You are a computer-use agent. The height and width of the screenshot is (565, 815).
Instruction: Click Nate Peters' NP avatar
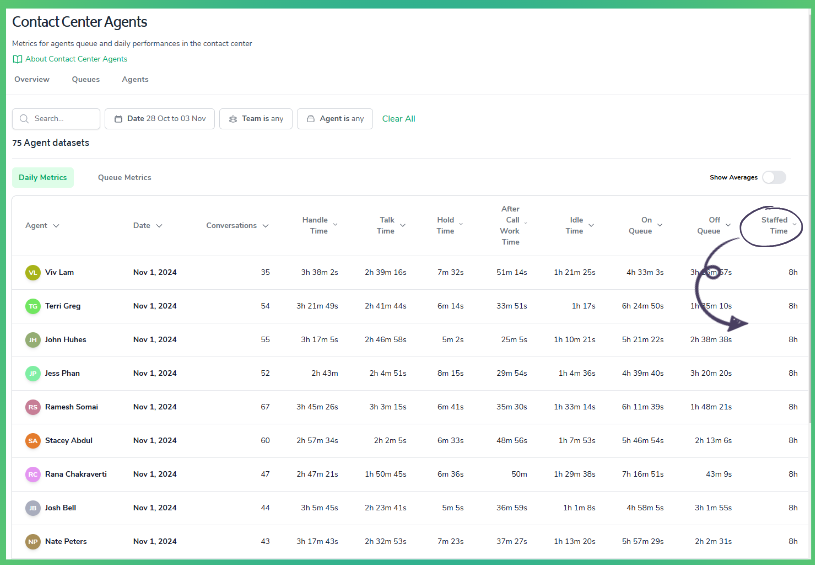coord(33,542)
